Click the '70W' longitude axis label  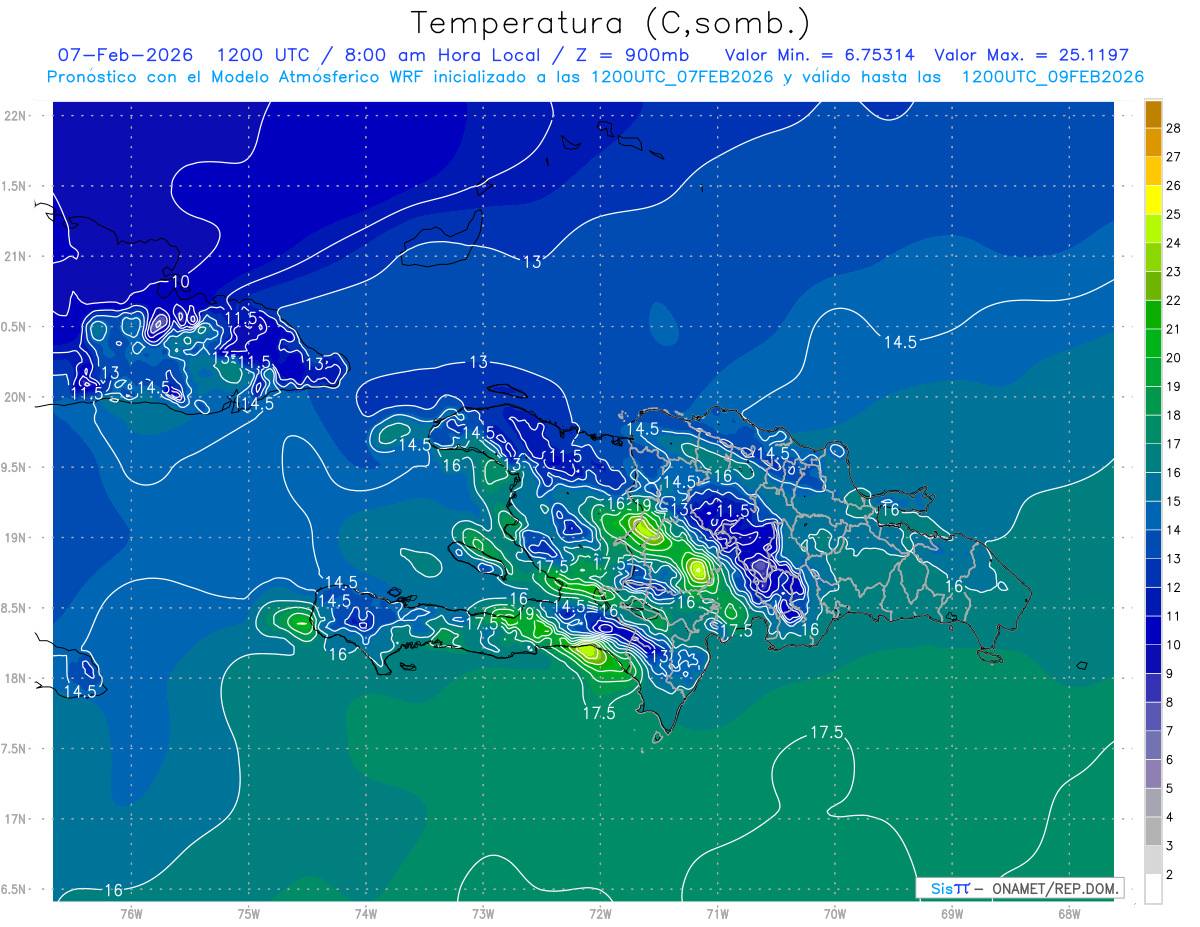(x=835, y=914)
